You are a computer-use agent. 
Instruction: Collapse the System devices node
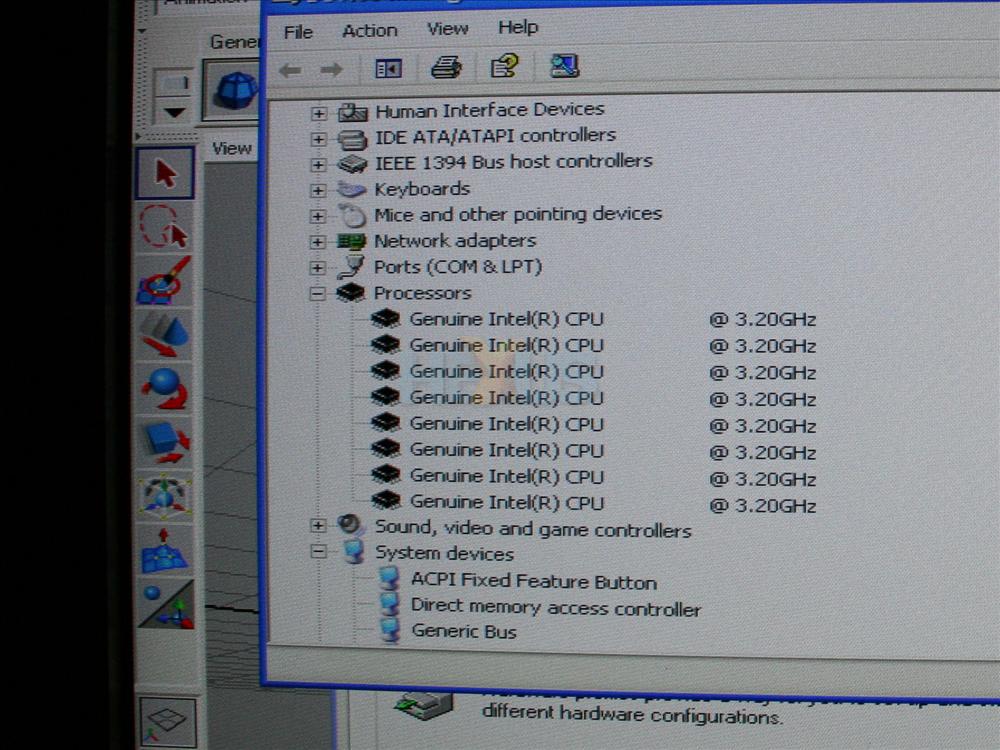pyautogui.click(x=318, y=552)
